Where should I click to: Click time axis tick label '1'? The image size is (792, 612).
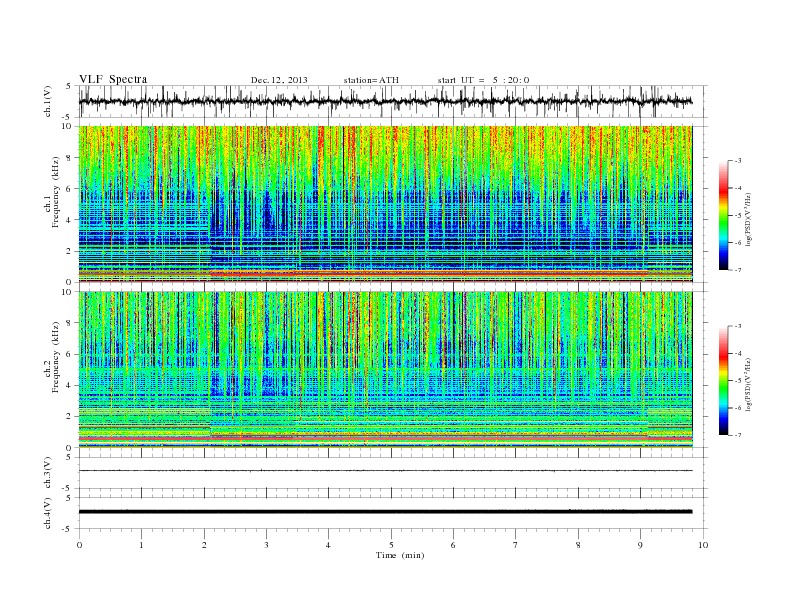pyautogui.click(x=141, y=545)
